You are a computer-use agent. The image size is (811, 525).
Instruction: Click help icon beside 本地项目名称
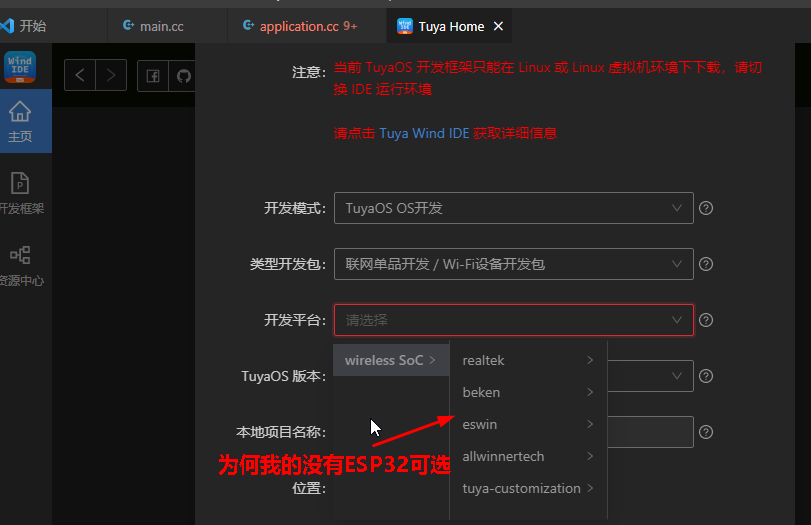click(706, 432)
